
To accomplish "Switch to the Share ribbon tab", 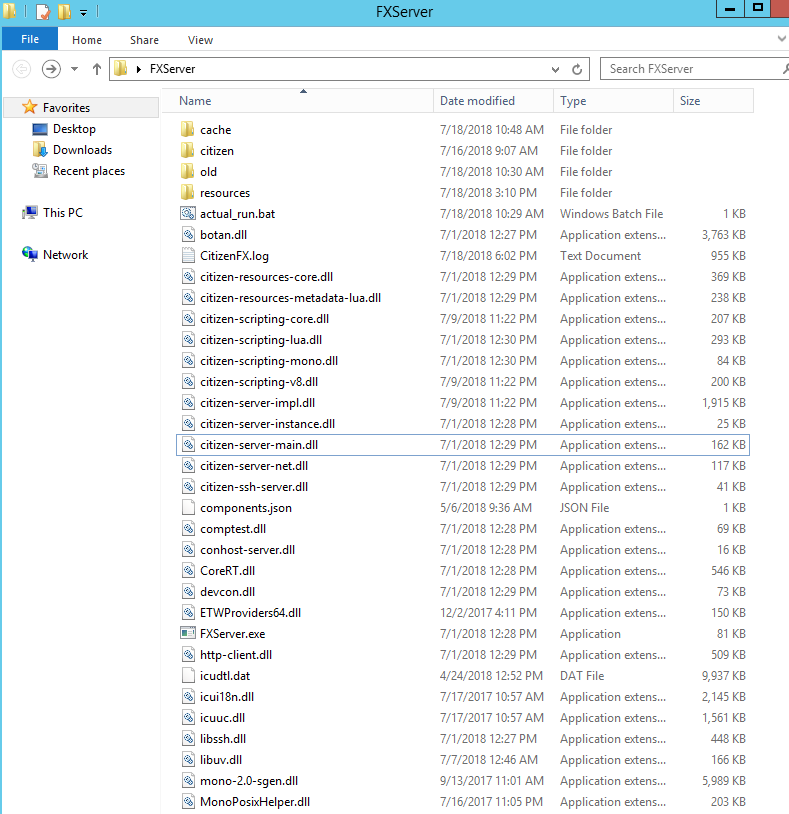I will 144,40.
